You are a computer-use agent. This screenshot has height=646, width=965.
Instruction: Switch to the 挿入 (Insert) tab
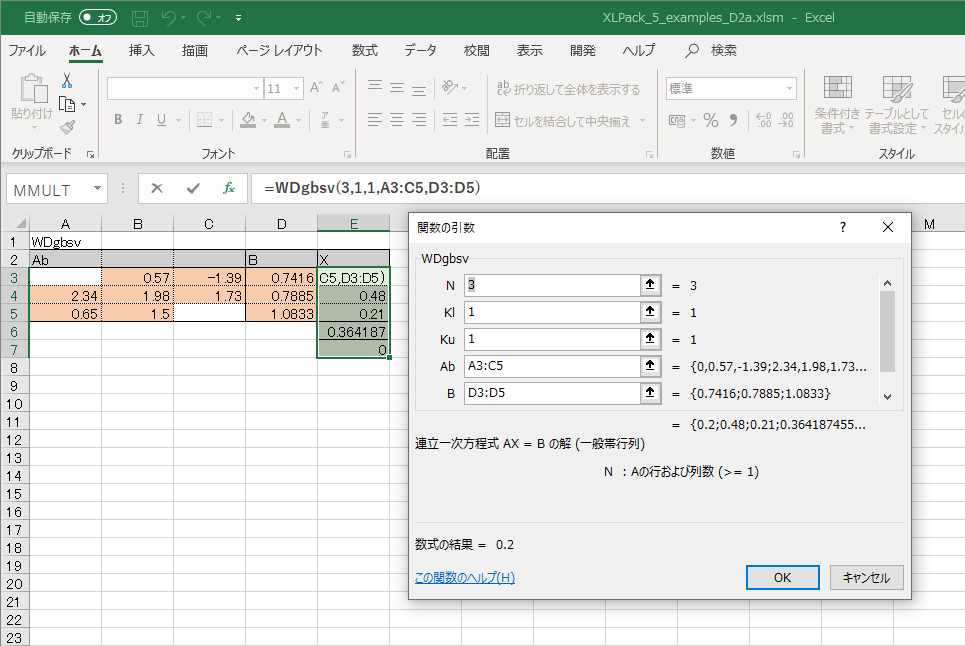click(x=142, y=50)
